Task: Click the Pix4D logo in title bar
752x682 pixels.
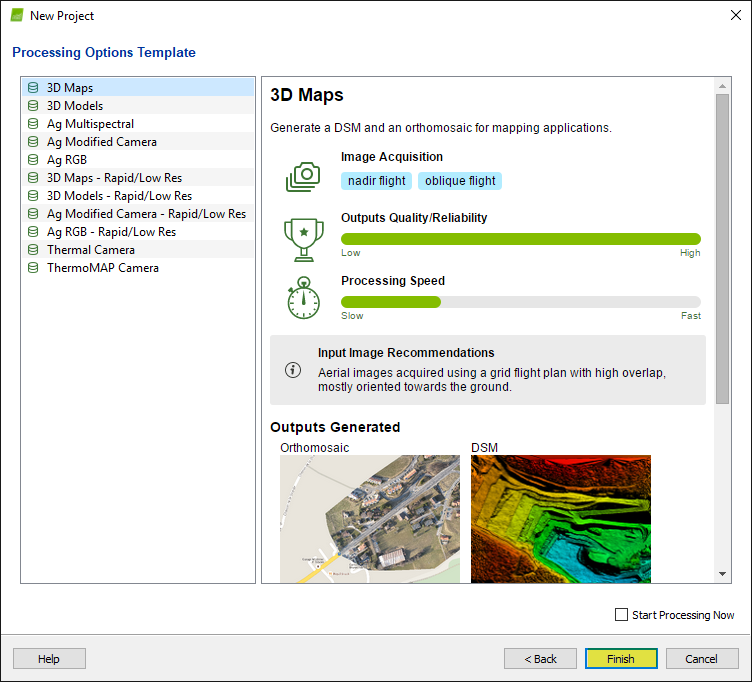Action: [17, 15]
